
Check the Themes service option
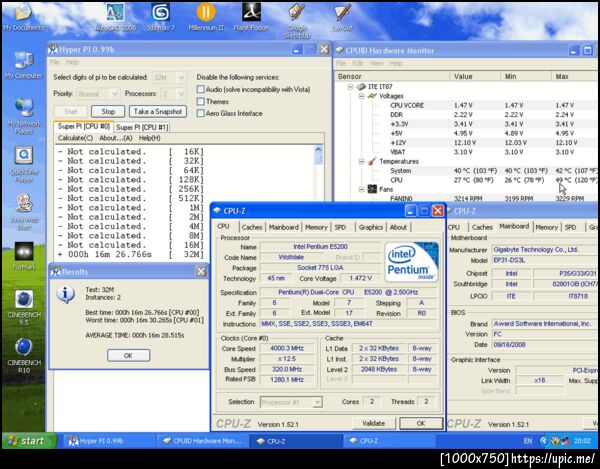coord(200,101)
